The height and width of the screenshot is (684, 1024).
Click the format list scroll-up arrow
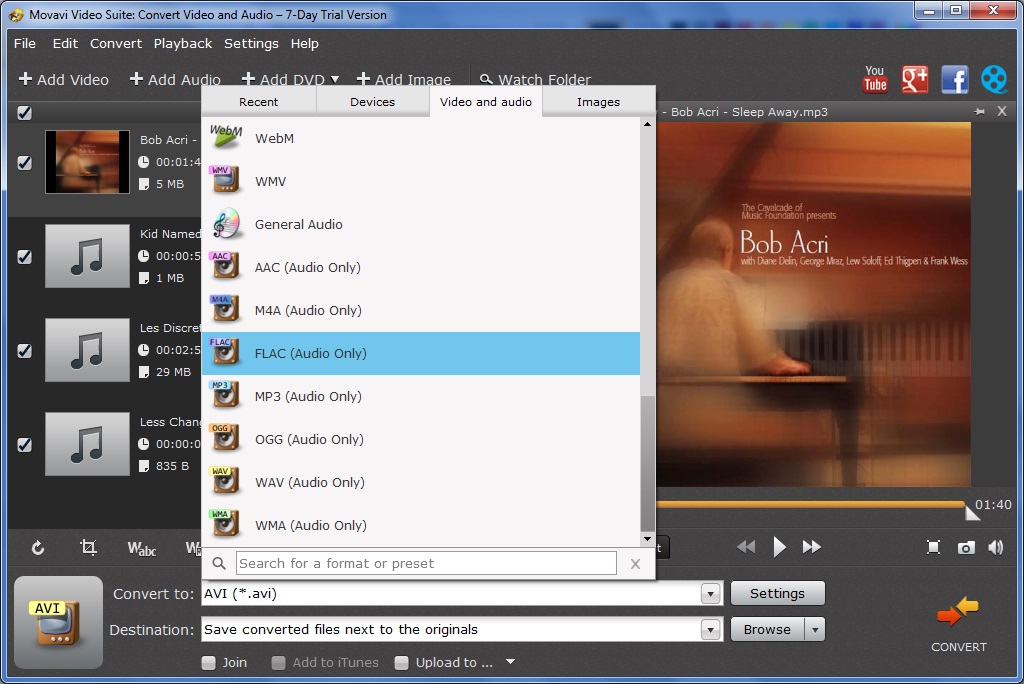(647, 124)
